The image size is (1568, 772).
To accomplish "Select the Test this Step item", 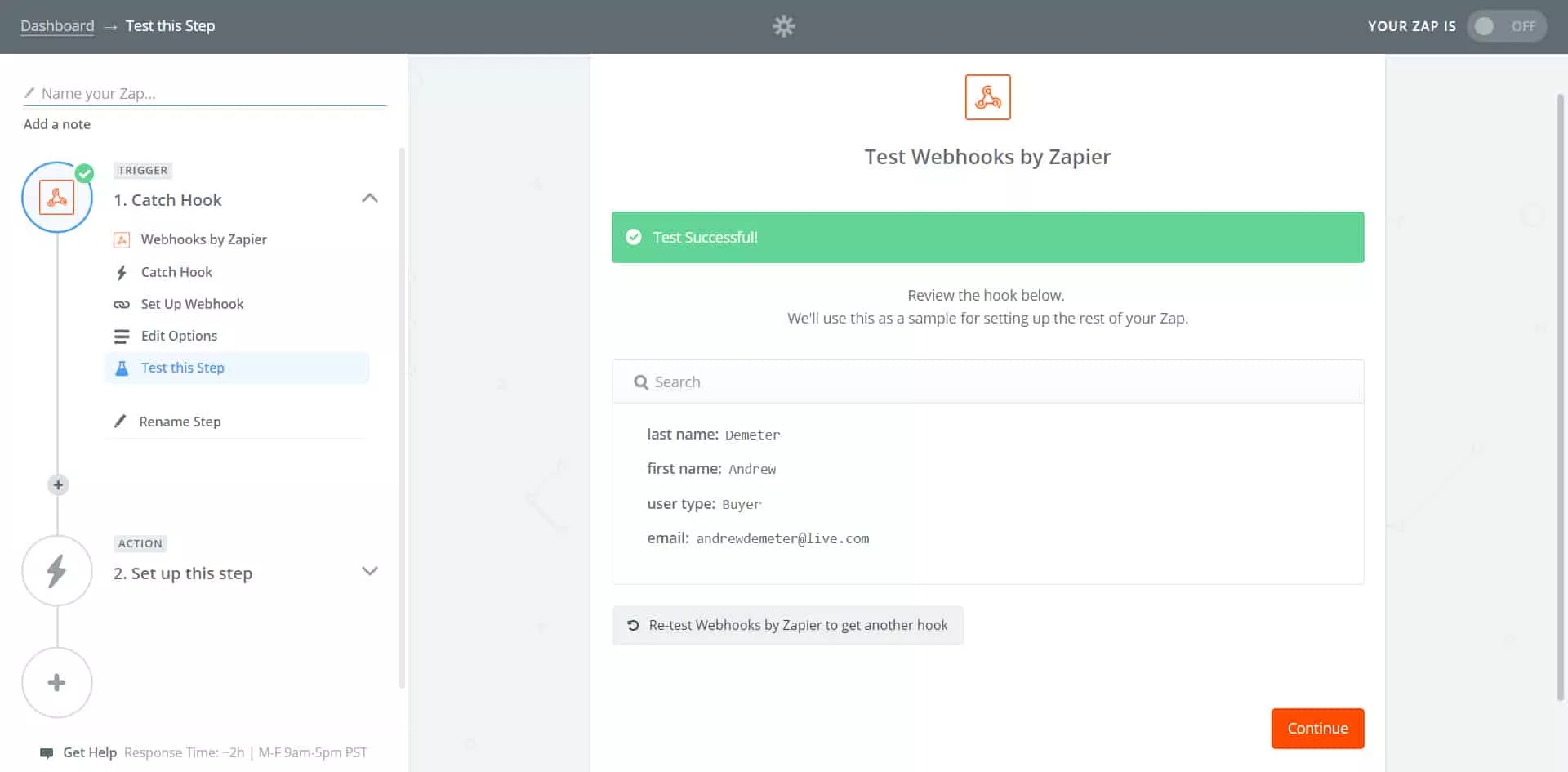I will (237, 368).
